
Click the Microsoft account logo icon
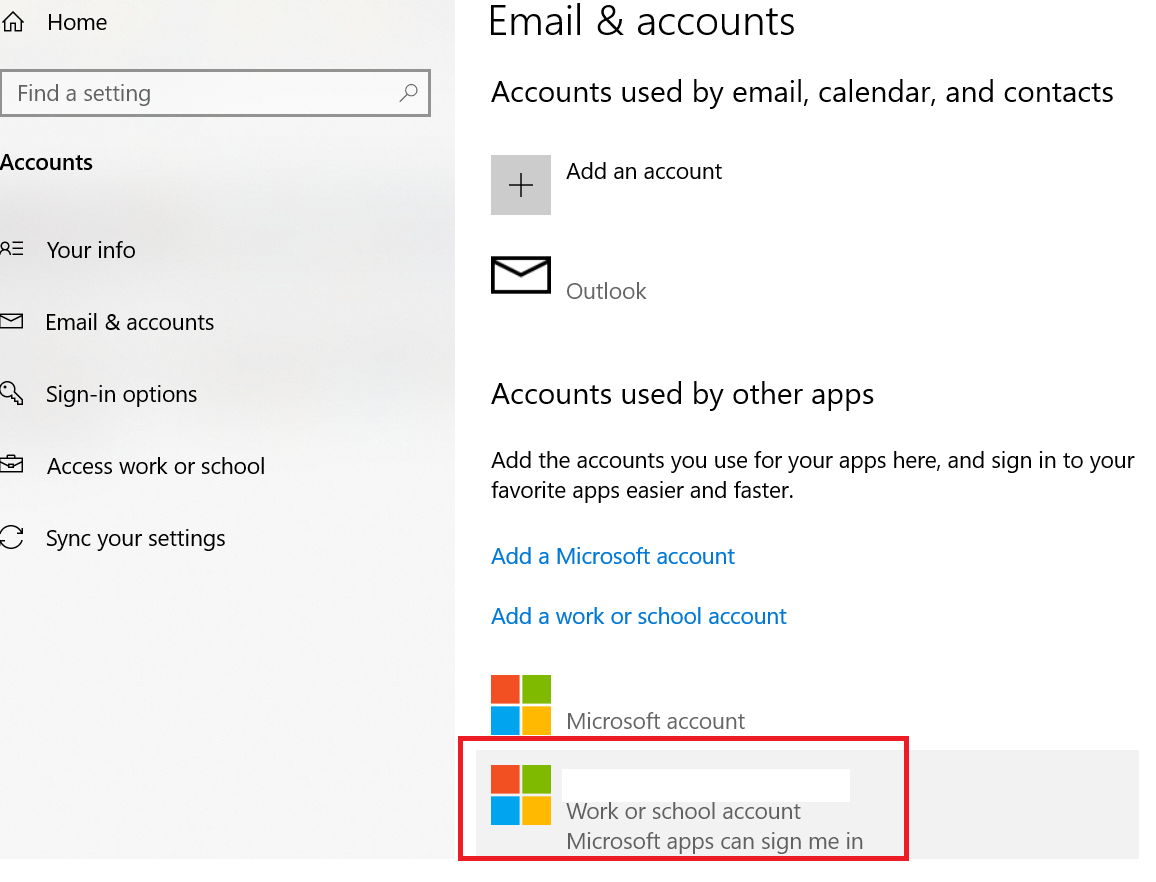tap(521, 705)
